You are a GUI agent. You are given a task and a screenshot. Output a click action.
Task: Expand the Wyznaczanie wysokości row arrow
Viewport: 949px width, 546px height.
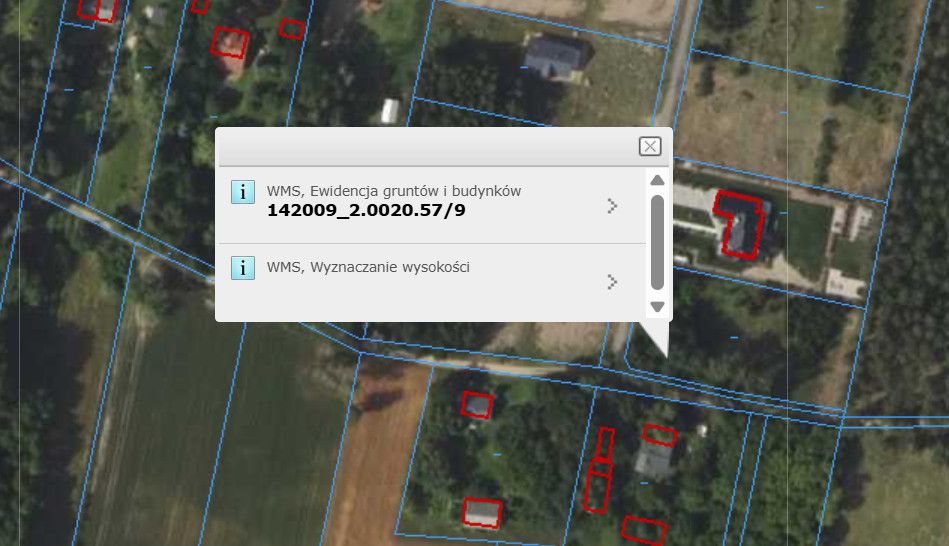pyautogui.click(x=612, y=282)
